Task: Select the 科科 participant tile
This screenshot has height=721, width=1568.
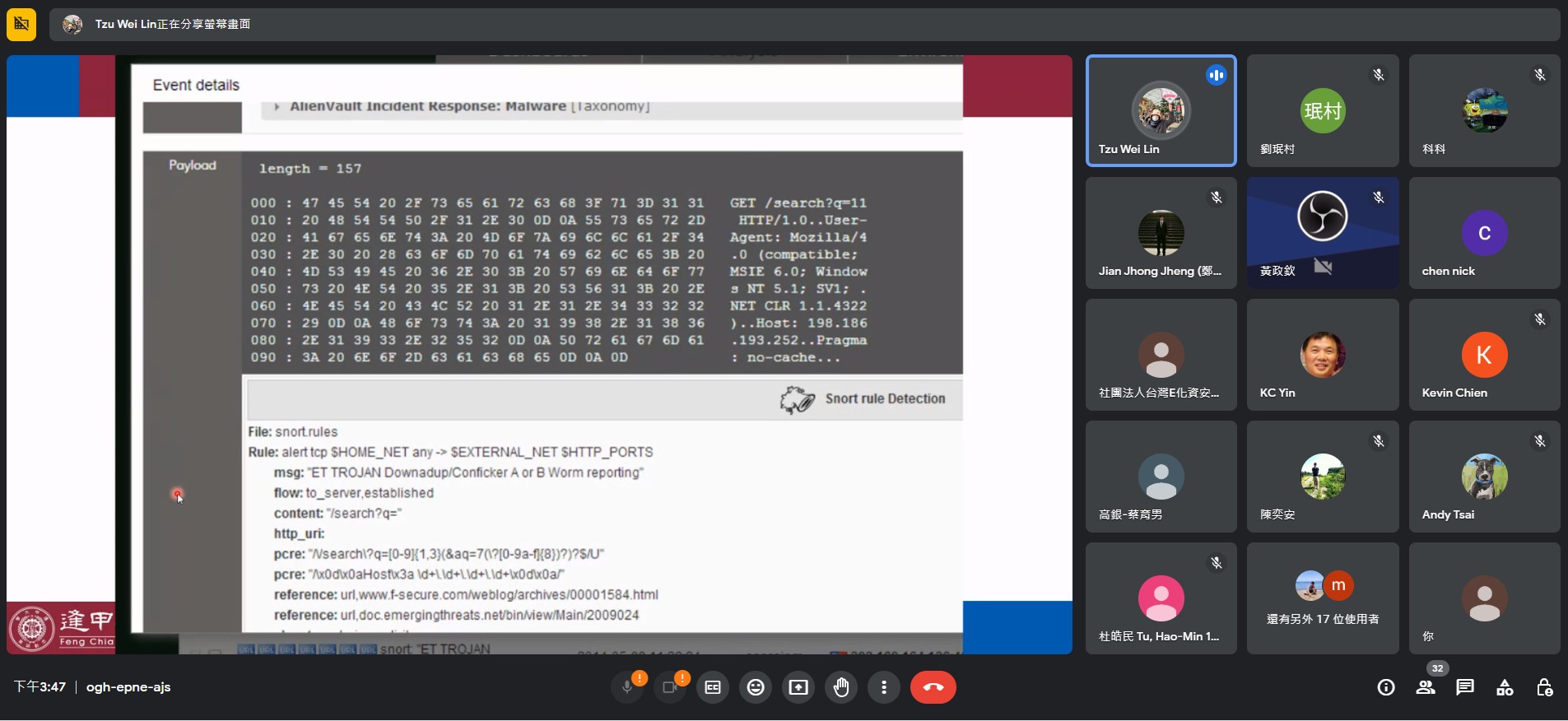Action: pos(1484,111)
